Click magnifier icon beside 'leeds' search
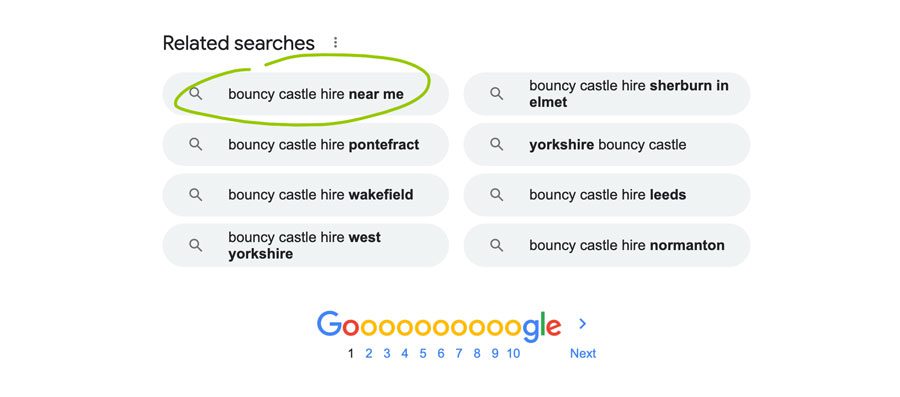The width and height of the screenshot is (900, 397). point(496,194)
